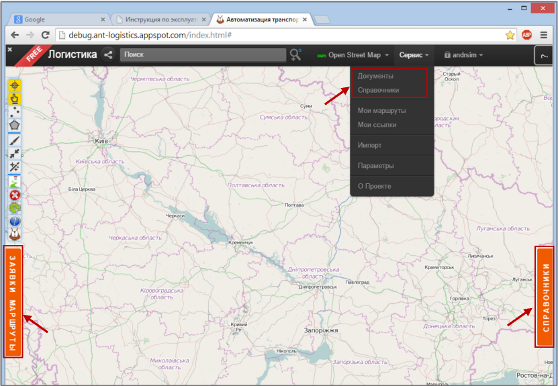This screenshot has width=558, height=386.
Task: Open the andrsim user dropdown
Action: (x=464, y=55)
